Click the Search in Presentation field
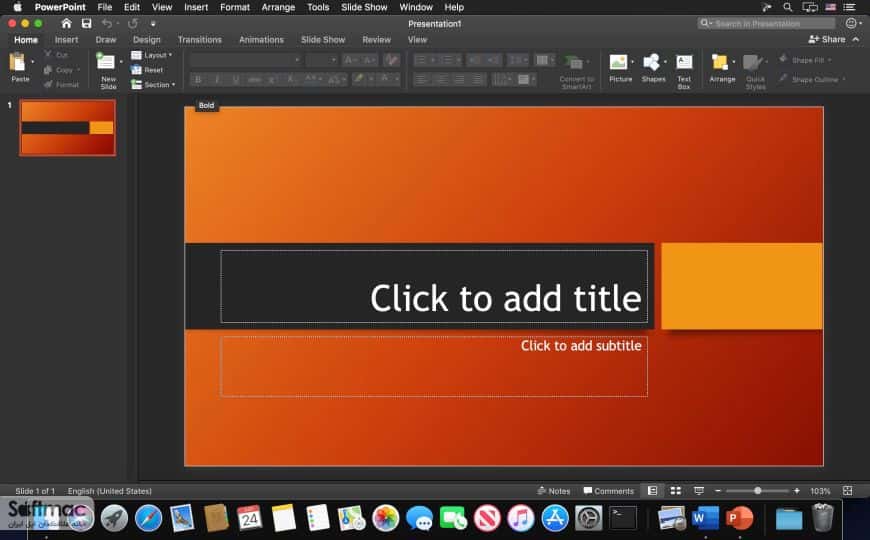The width and height of the screenshot is (870, 540). (766, 23)
